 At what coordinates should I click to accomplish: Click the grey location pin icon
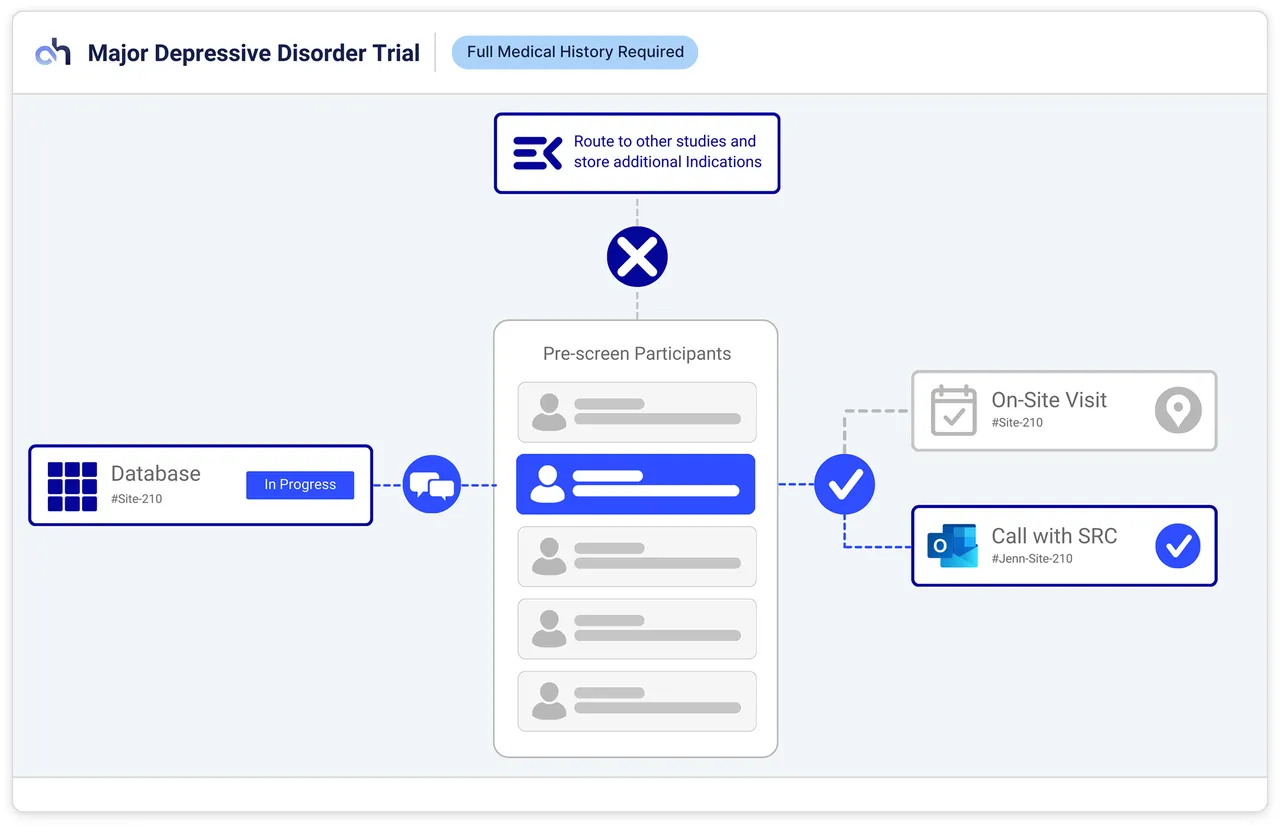click(1178, 410)
